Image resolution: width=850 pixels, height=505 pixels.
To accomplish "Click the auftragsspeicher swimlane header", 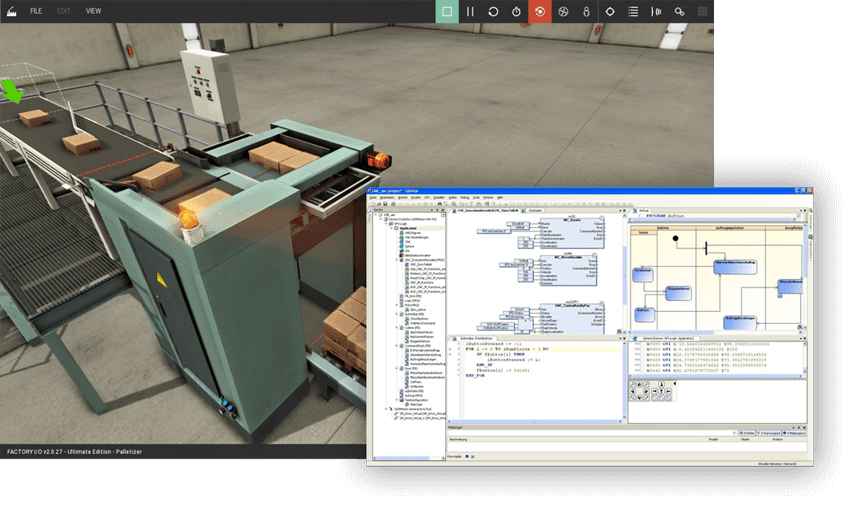I will pos(730,228).
